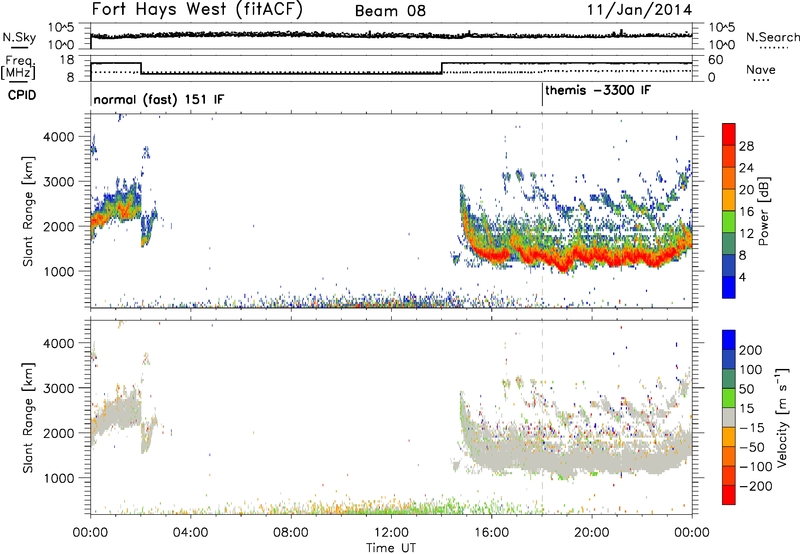
Task: Click the power panel 'Slant Range [km]' label
Action: (28, 211)
